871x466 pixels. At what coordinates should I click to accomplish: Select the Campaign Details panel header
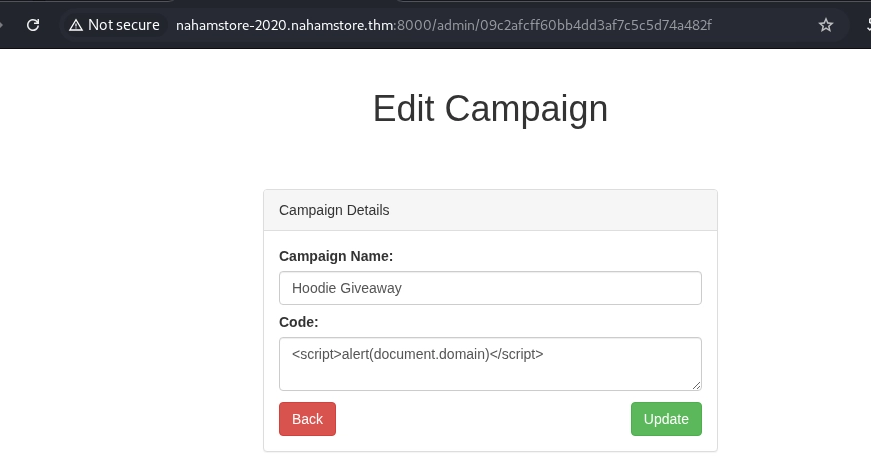(x=490, y=210)
